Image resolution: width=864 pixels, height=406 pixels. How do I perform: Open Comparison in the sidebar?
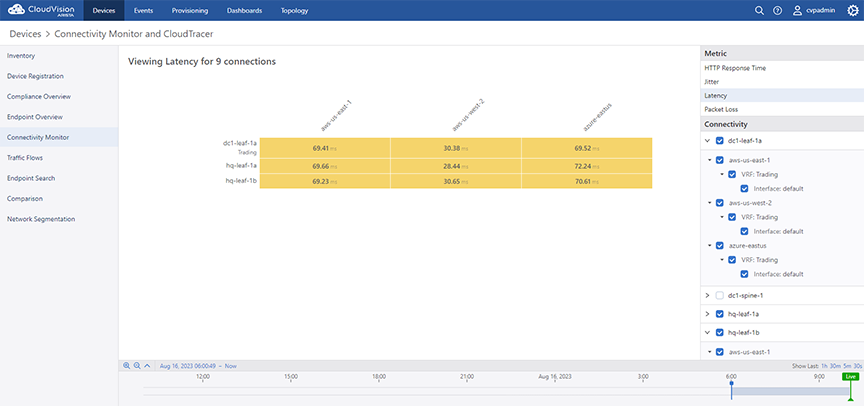pos(59,198)
